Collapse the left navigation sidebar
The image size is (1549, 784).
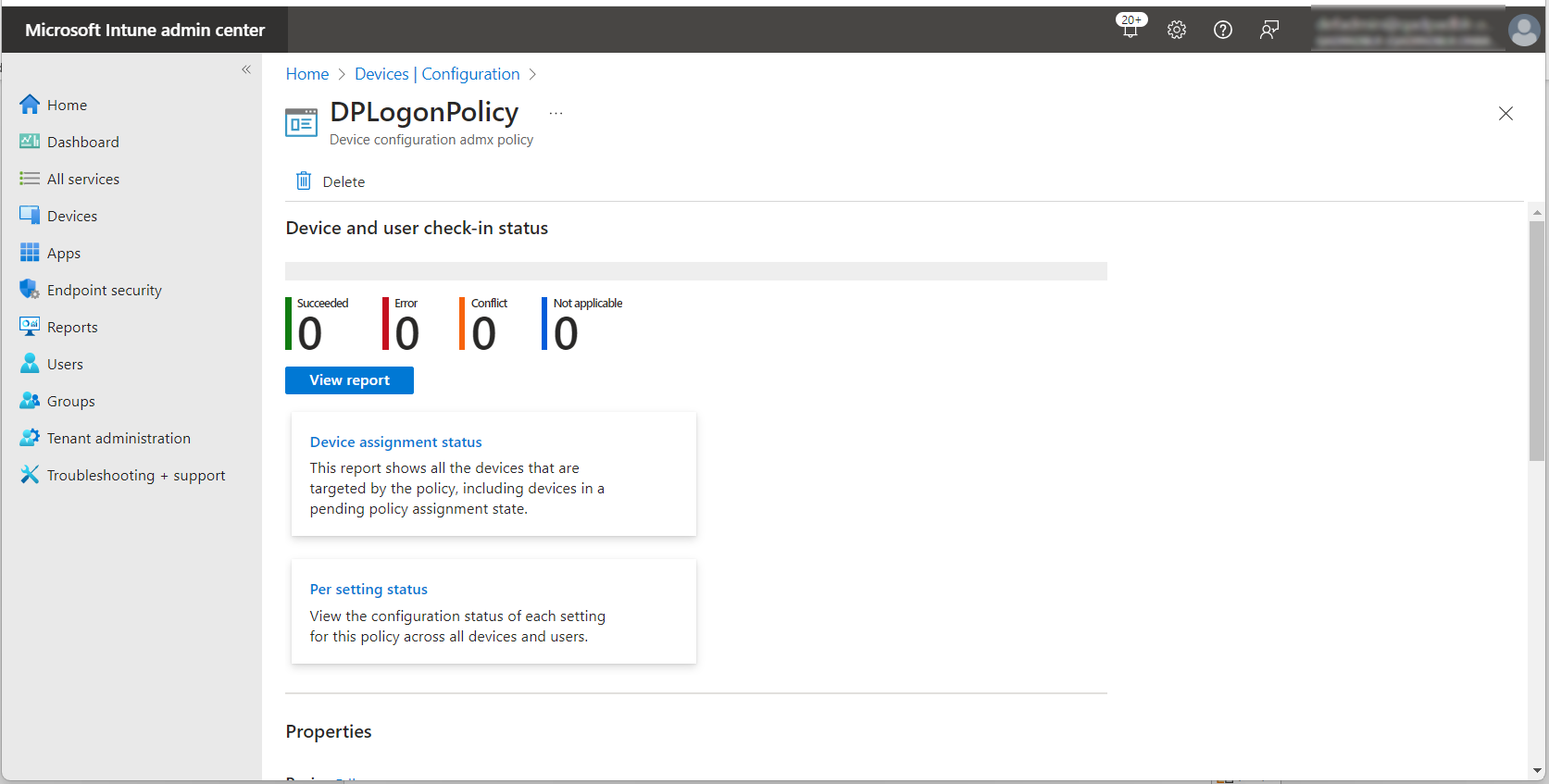point(246,69)
